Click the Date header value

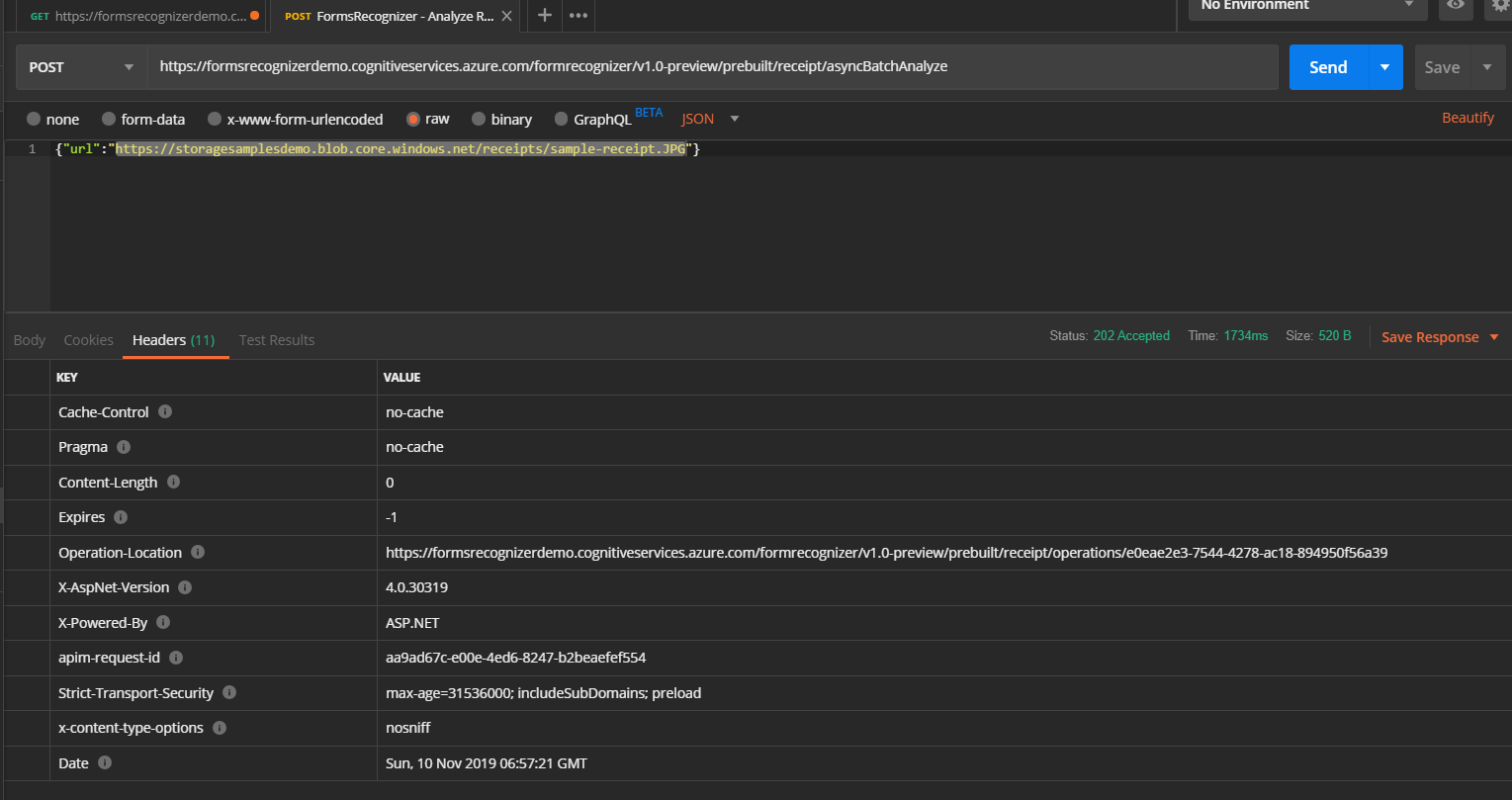[487, 763]
